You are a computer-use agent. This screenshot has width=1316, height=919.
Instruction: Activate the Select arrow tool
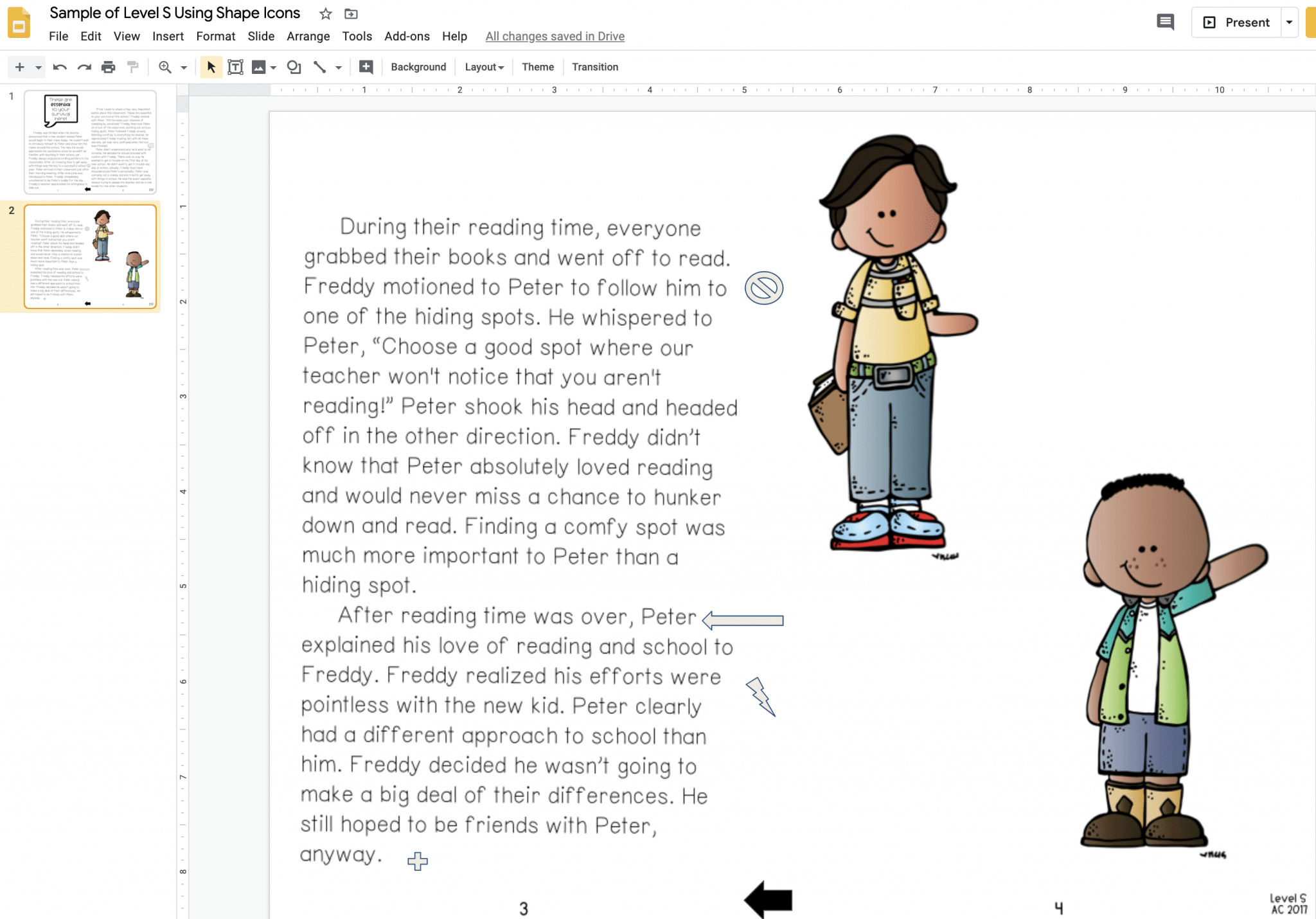coord(210,66)
